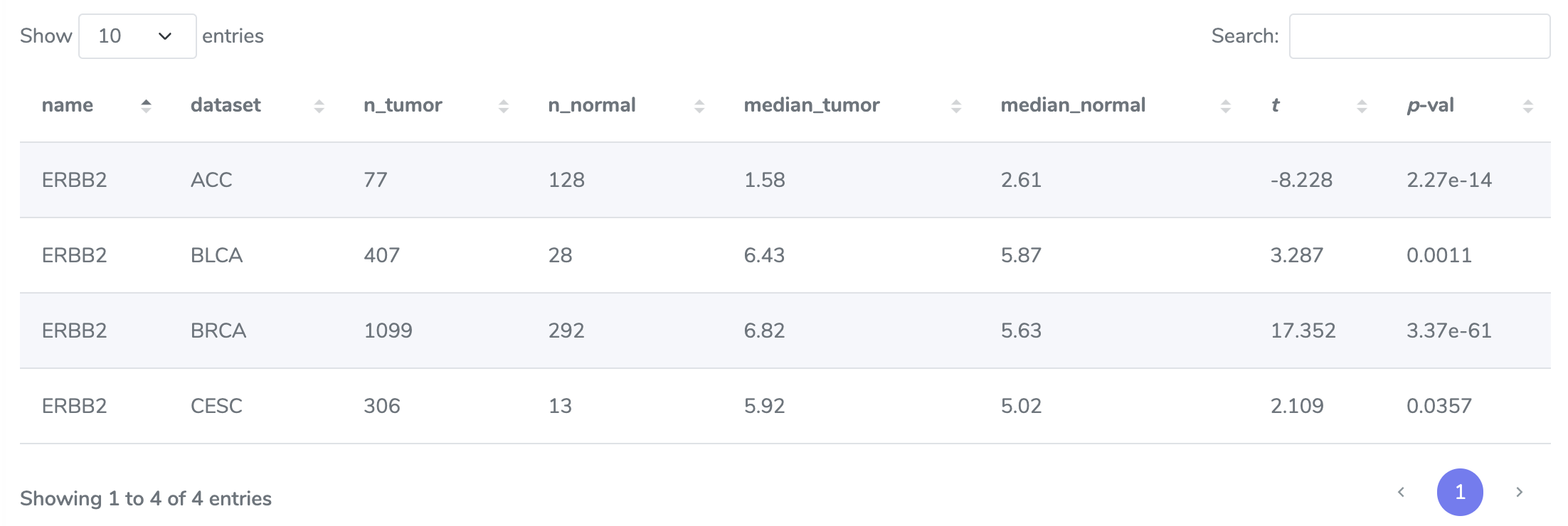Click sort arrows beside dataset header
Viewport: 1568px width, 526px height.
pos(319,106)
